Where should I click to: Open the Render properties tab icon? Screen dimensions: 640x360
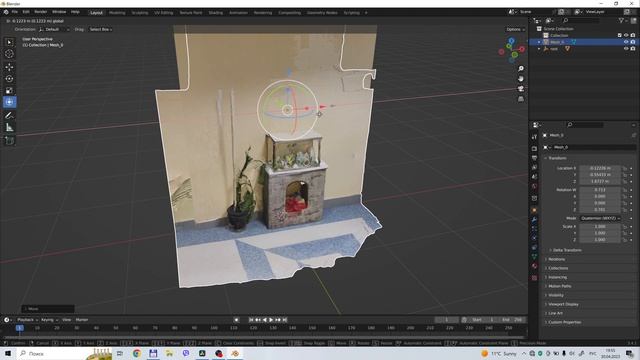pyautogui.click(x=534, y=149)
